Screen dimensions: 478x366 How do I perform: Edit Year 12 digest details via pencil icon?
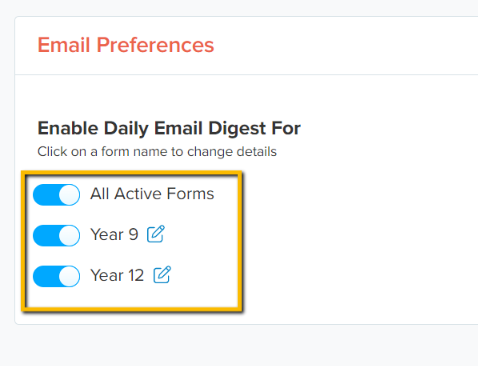click(162, 275)
